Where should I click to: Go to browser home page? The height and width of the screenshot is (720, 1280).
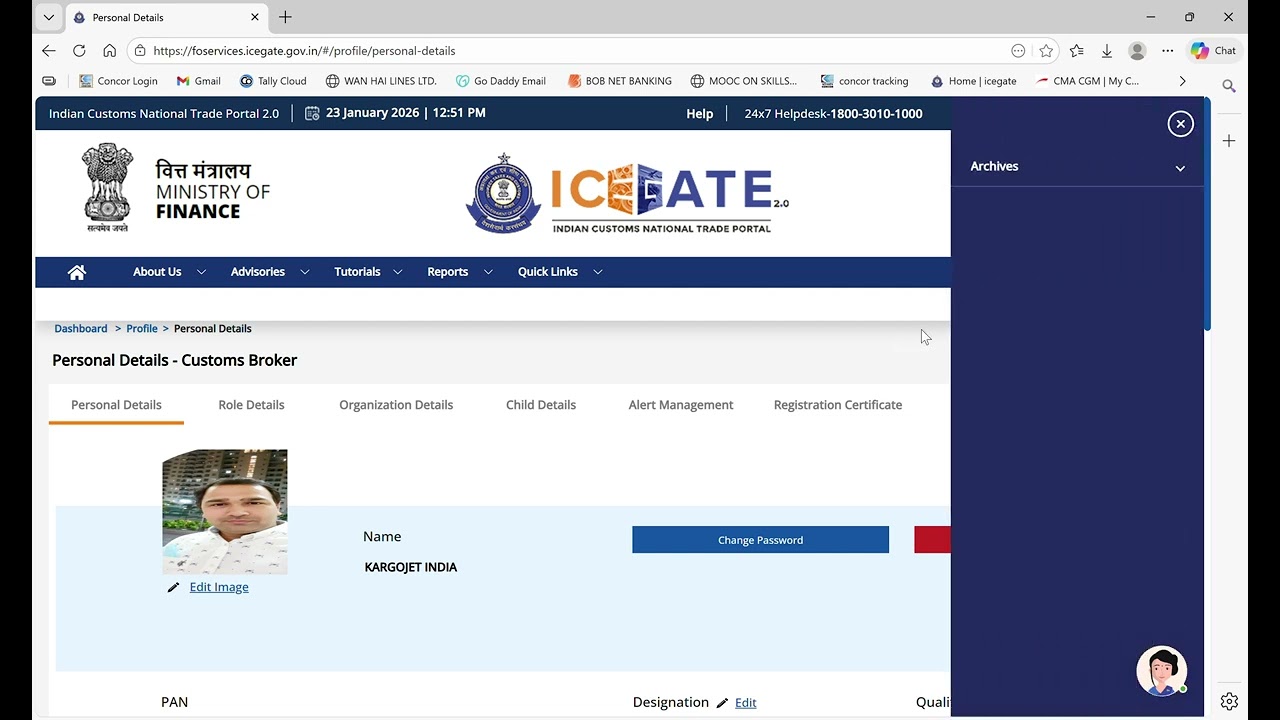tap(109, 51)
